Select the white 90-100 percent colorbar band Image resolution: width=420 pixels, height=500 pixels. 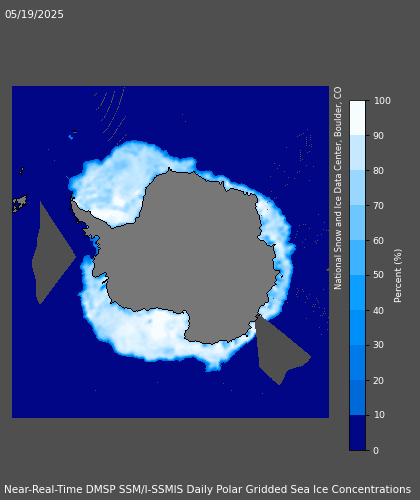(x=357, y=118)
